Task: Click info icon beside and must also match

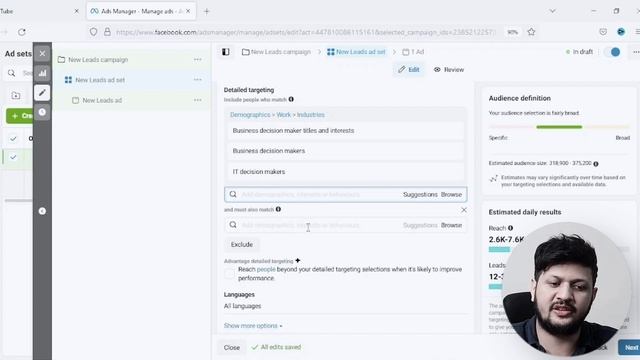Action: [278, 209]
